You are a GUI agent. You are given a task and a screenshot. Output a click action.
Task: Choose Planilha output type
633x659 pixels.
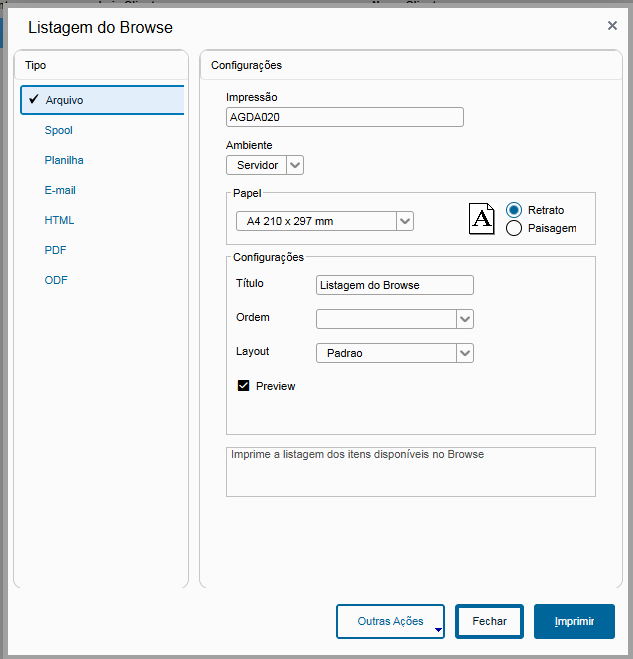coord(64,160)
